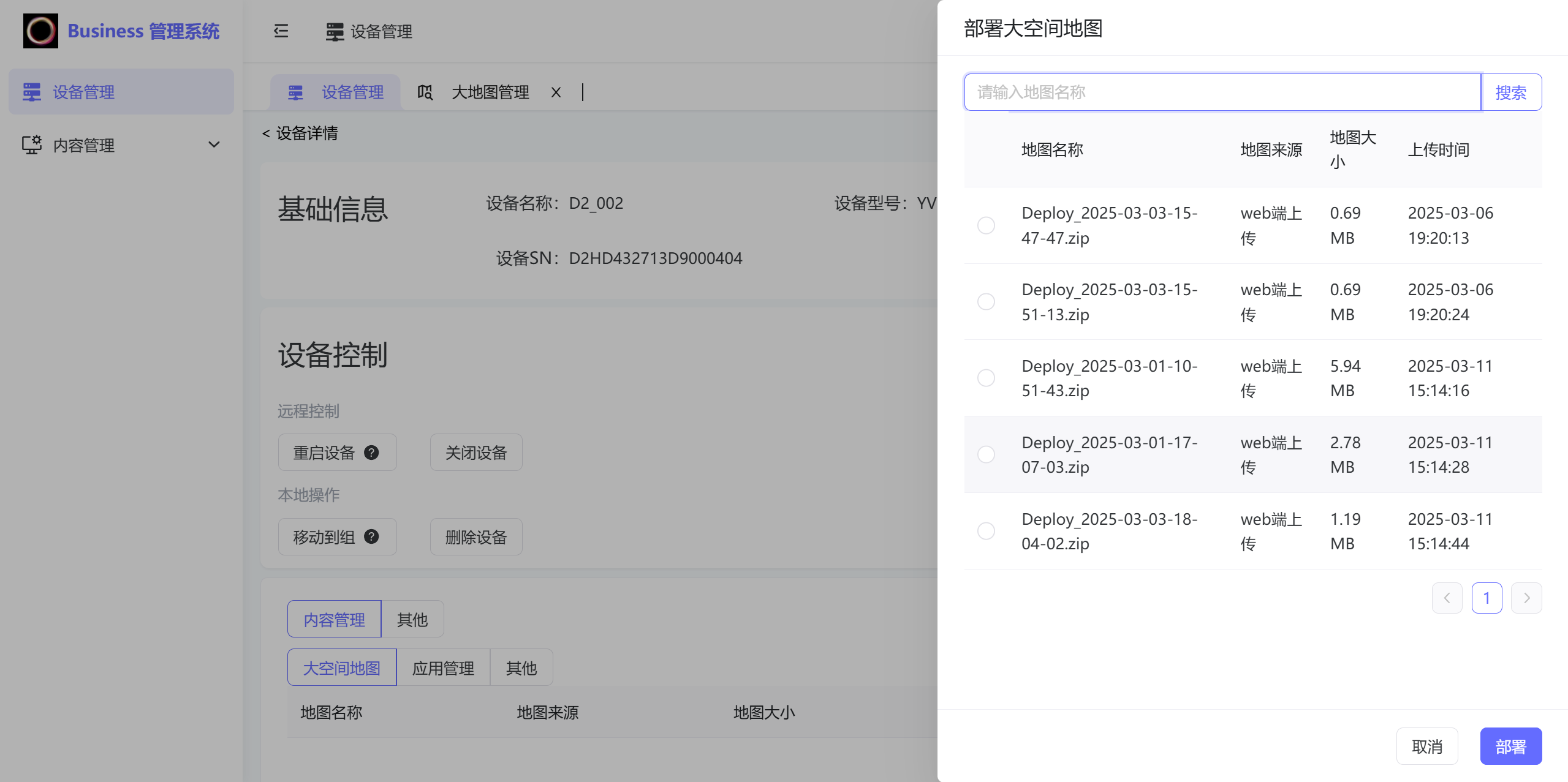Screen dimensions: 1568x782
Task: Switch to the 应用管理 tab
Action: [x=443, y=667]
